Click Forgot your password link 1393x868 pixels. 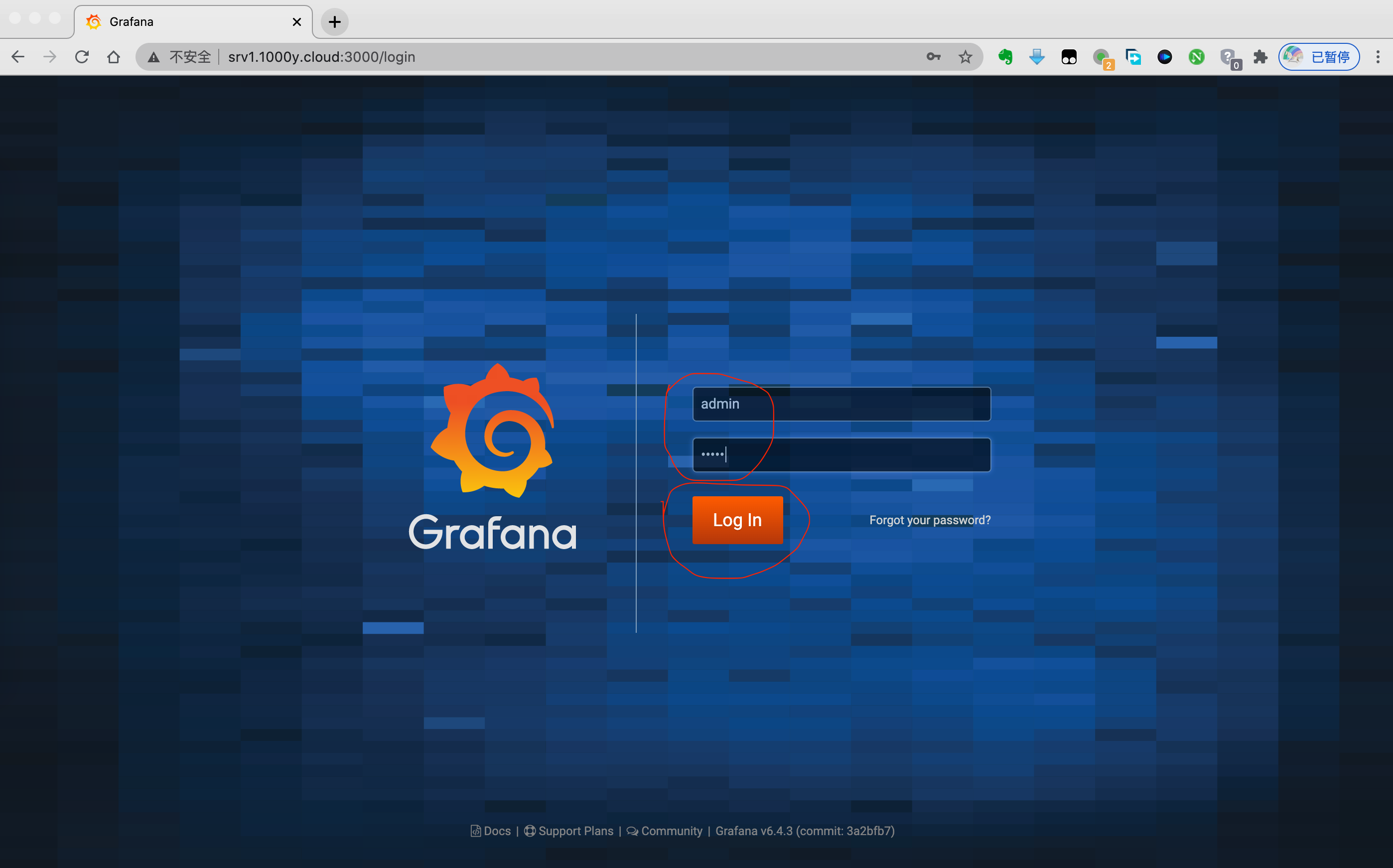(929, 520)
